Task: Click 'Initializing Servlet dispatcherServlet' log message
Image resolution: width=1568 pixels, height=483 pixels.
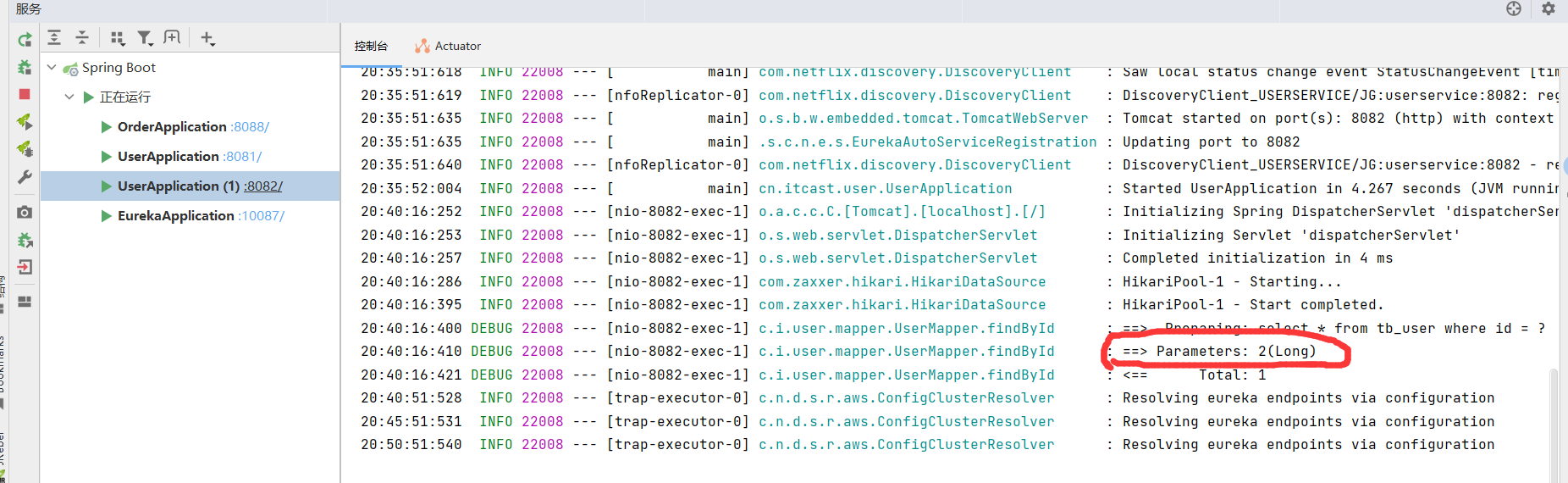Action: (x=1291, y=235)
